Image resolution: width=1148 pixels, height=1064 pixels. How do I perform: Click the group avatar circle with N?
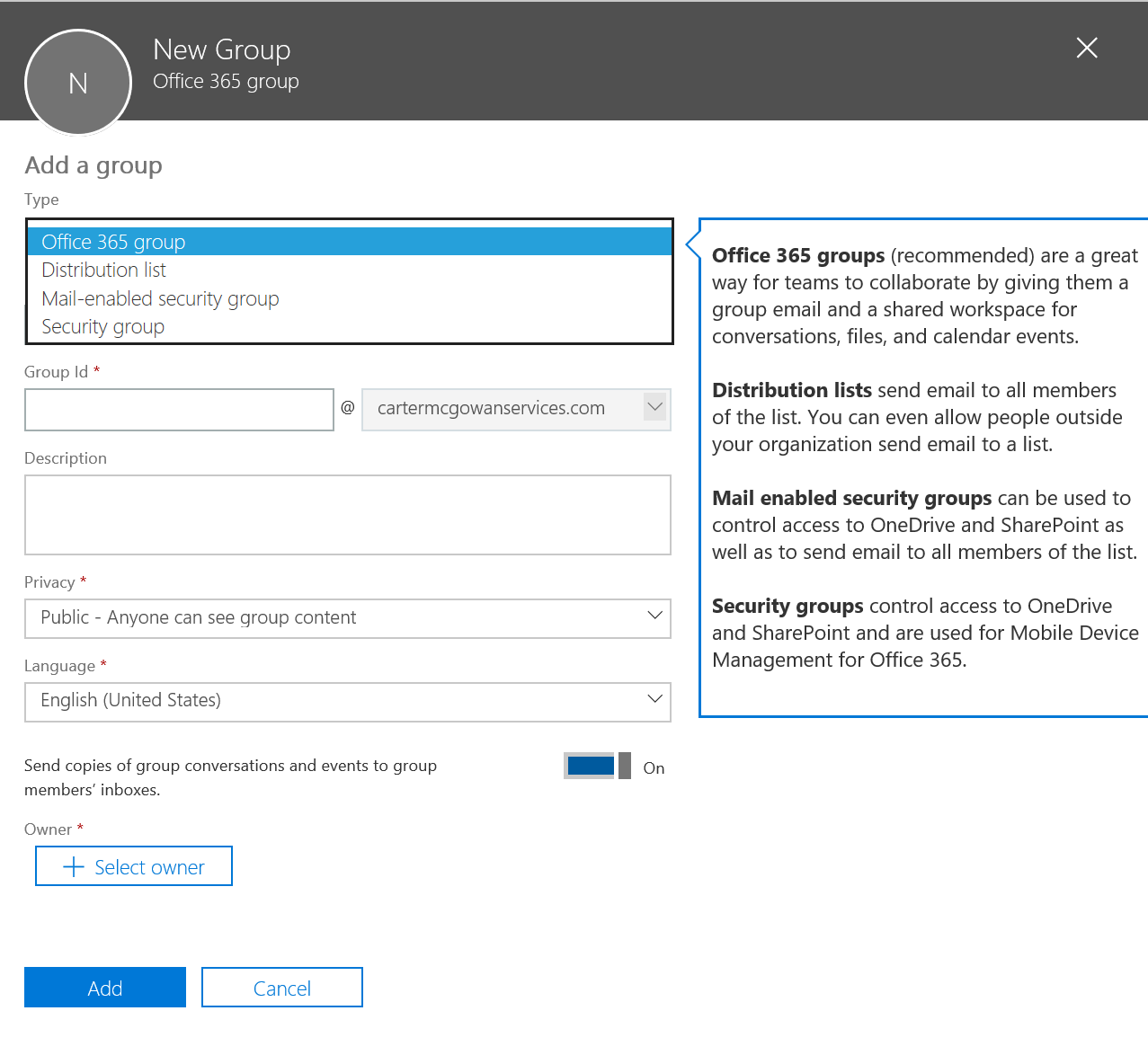pos(78,83)
